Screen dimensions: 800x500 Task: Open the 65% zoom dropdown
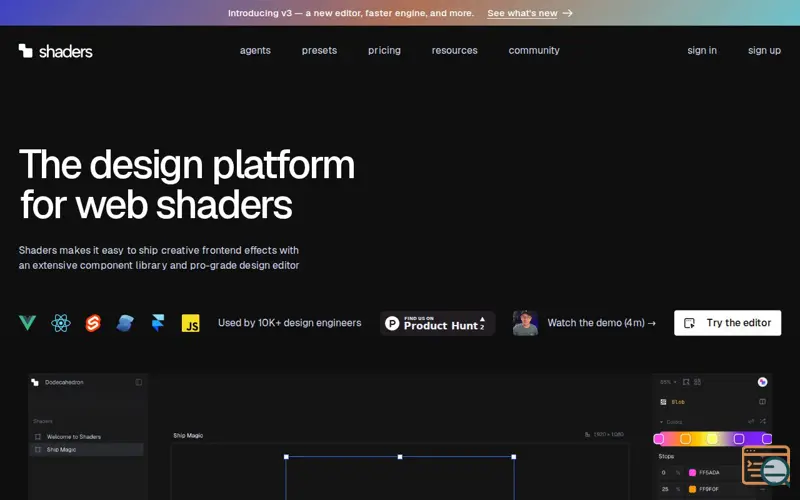[668, 382]
